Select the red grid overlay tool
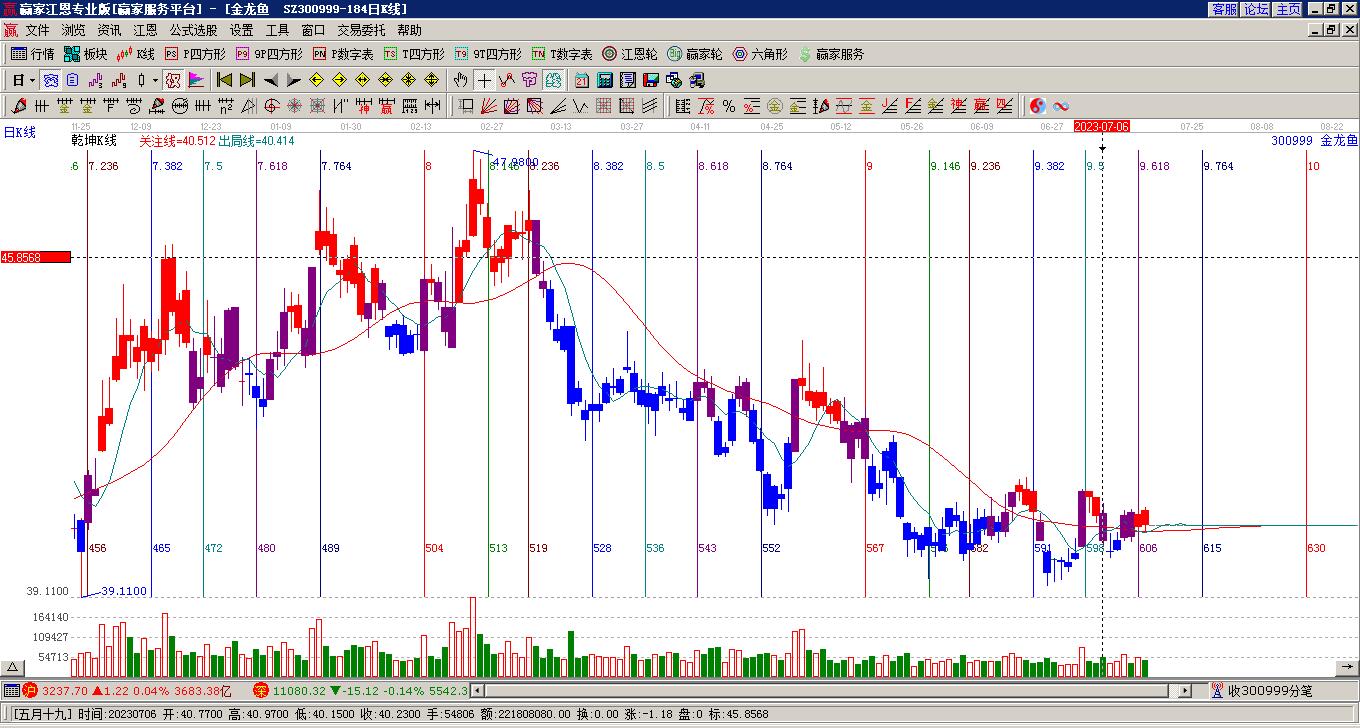This screenshot has height=728, width=1360. [604, 106]
